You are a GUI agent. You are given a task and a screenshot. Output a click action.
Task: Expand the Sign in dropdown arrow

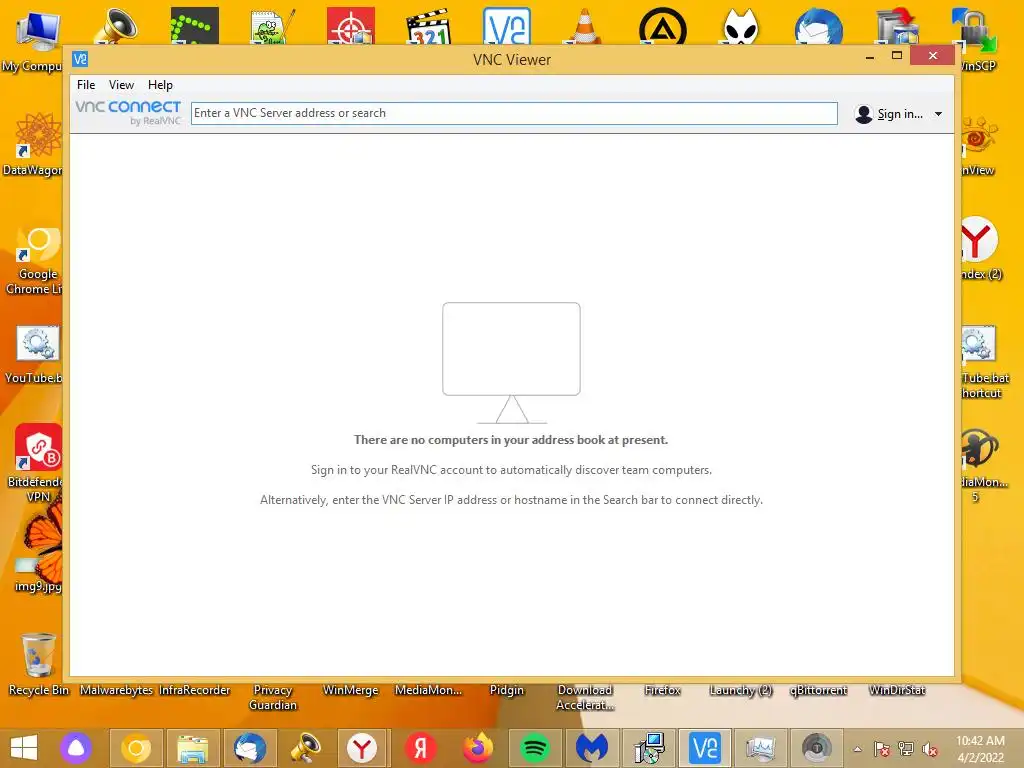pyautogui.click(x=938, y=114)
